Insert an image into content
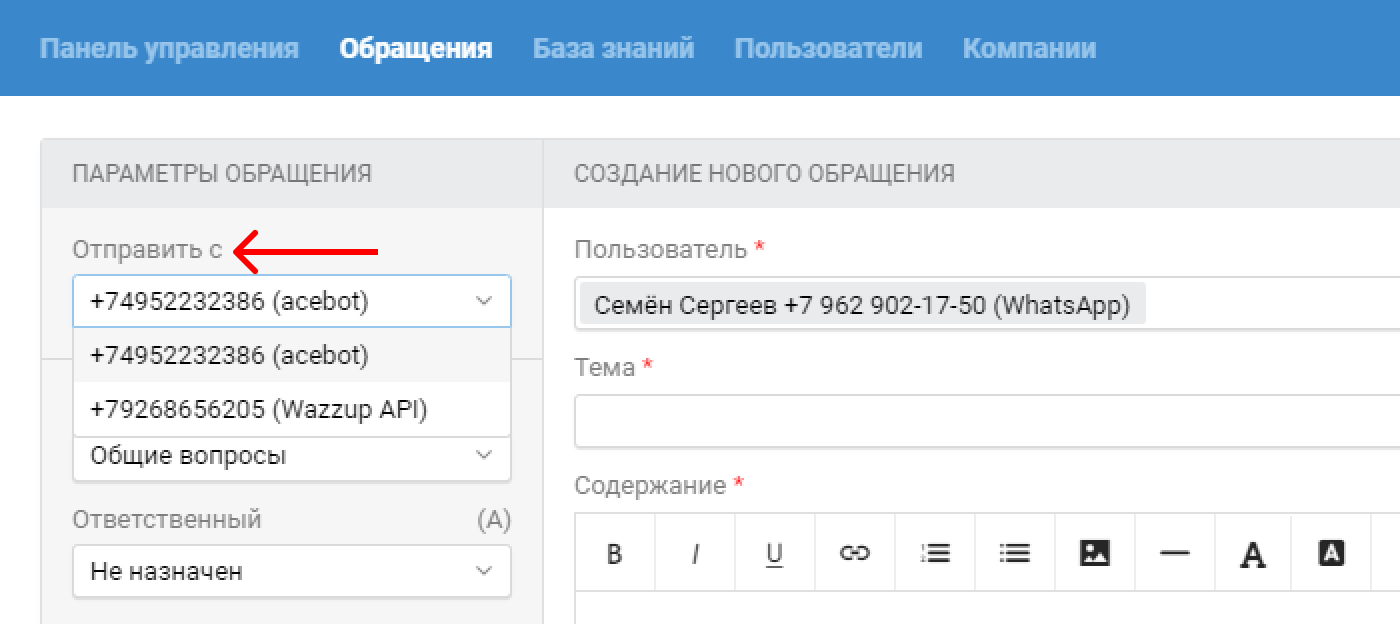The height and width of the screenshot is (624, 1400). pyautogui.click(x=1095, y=553)
